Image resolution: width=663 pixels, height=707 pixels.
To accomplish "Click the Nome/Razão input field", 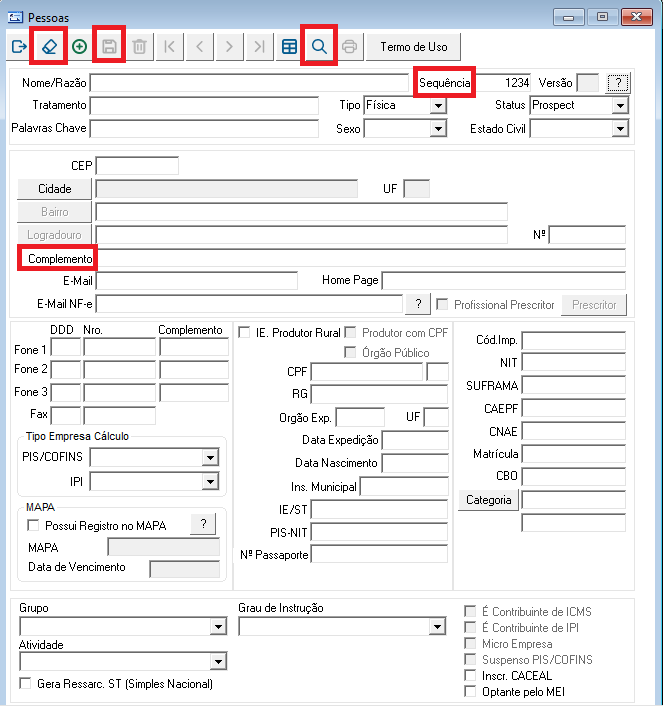I will [249, 83].
